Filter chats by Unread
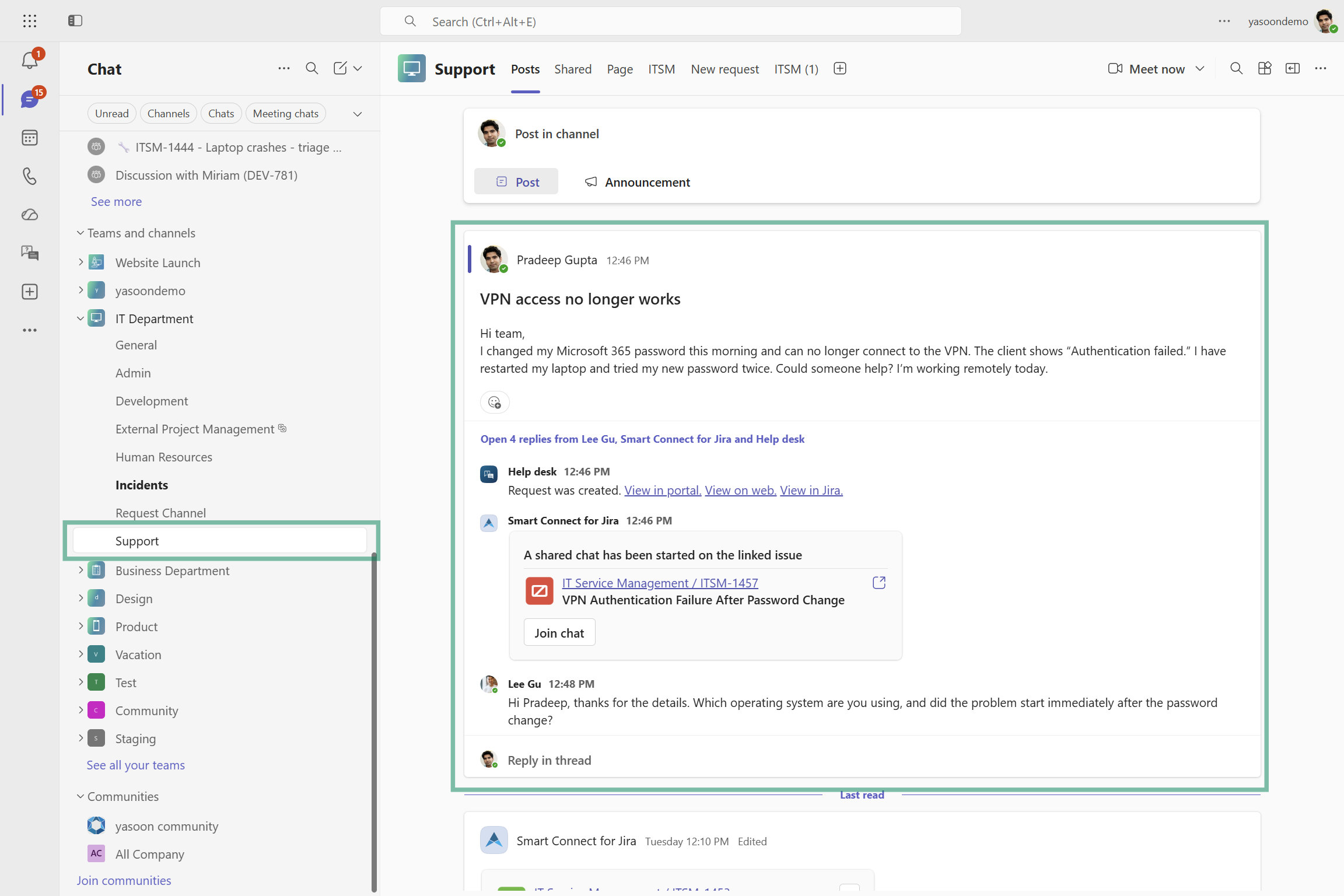This screenshot has width=1344, height=896. (112, 114)
